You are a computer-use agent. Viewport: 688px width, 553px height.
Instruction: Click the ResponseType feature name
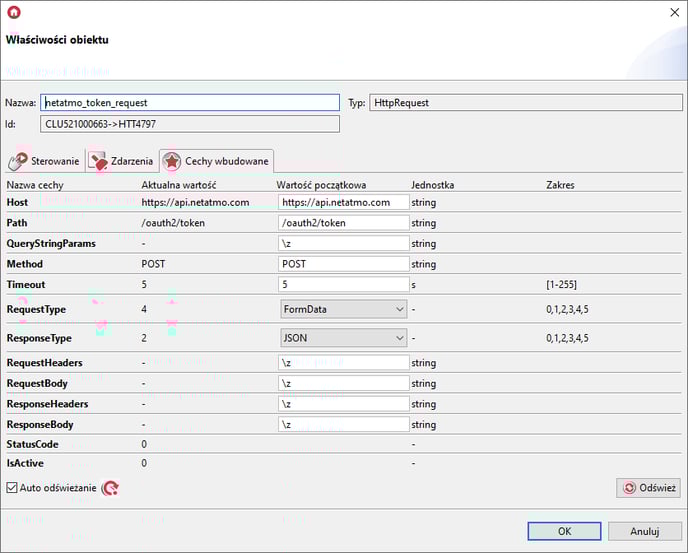39,338
